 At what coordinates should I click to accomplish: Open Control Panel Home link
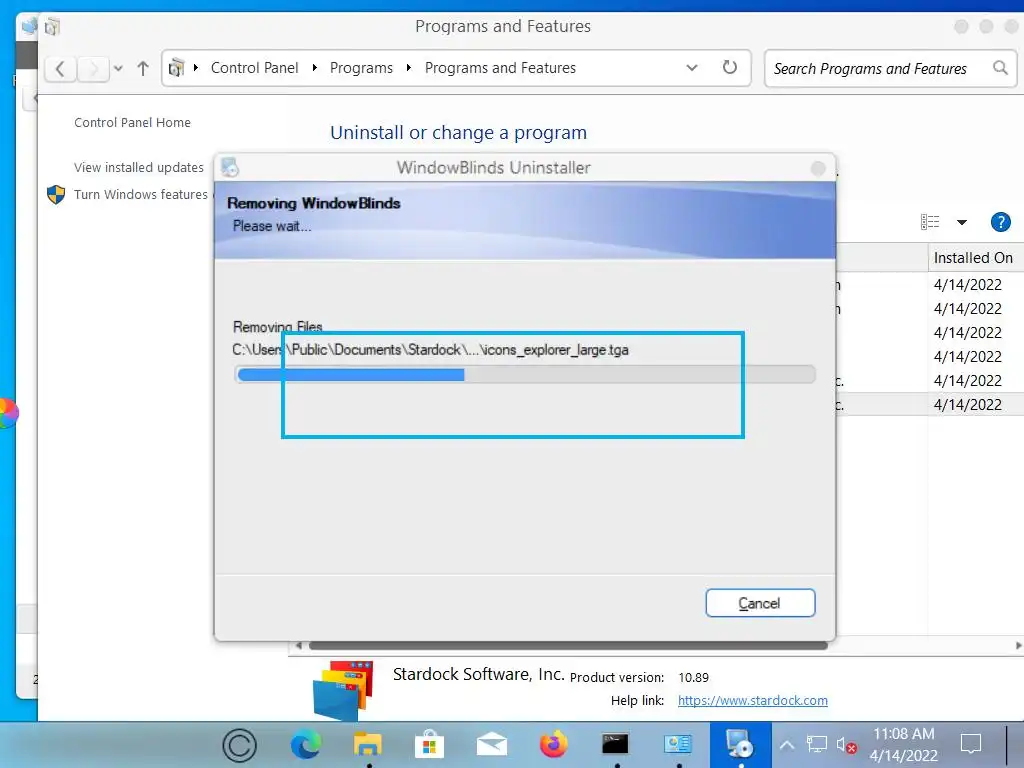point(133,123)
